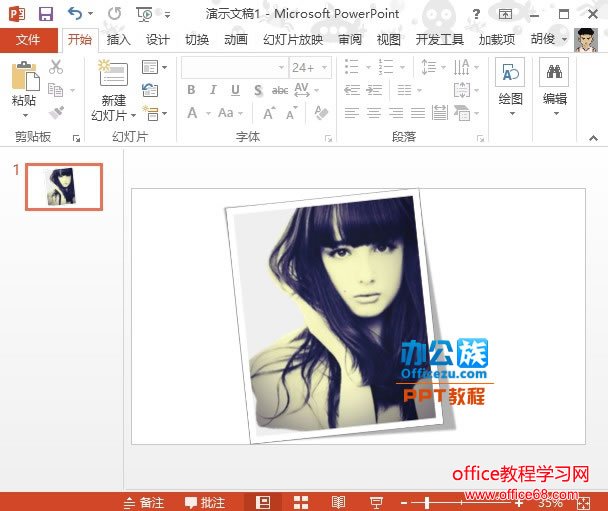Start slideshow from beginning icon in title bar
608x511 pixels.
pos(145,14)
